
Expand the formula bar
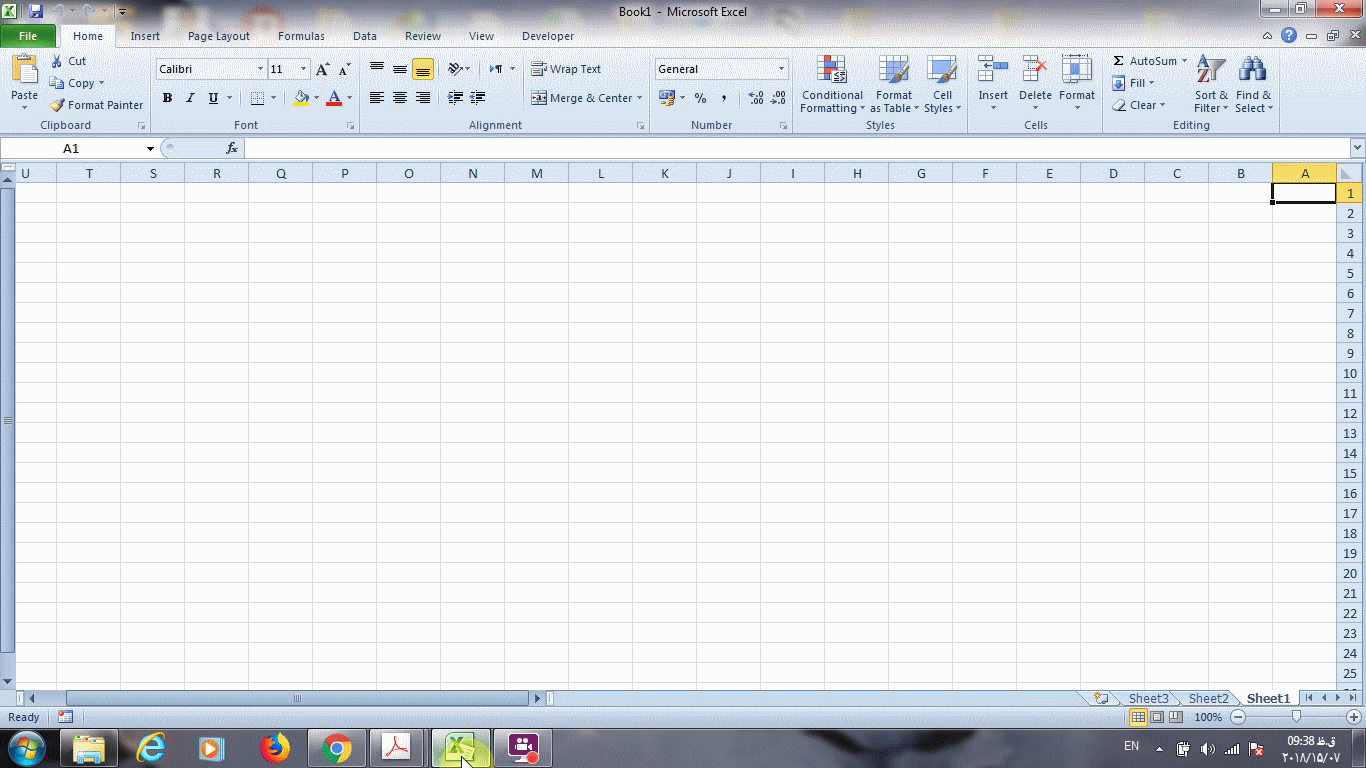click(x=1357, y=148)
